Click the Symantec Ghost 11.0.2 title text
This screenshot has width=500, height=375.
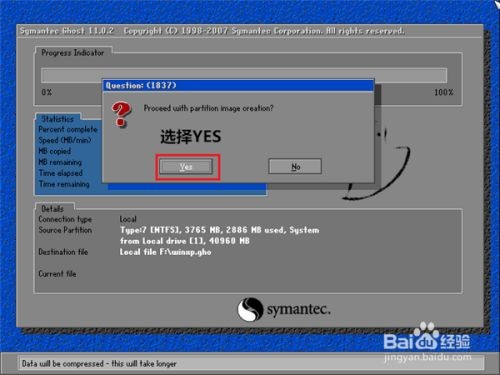point(66,31)
